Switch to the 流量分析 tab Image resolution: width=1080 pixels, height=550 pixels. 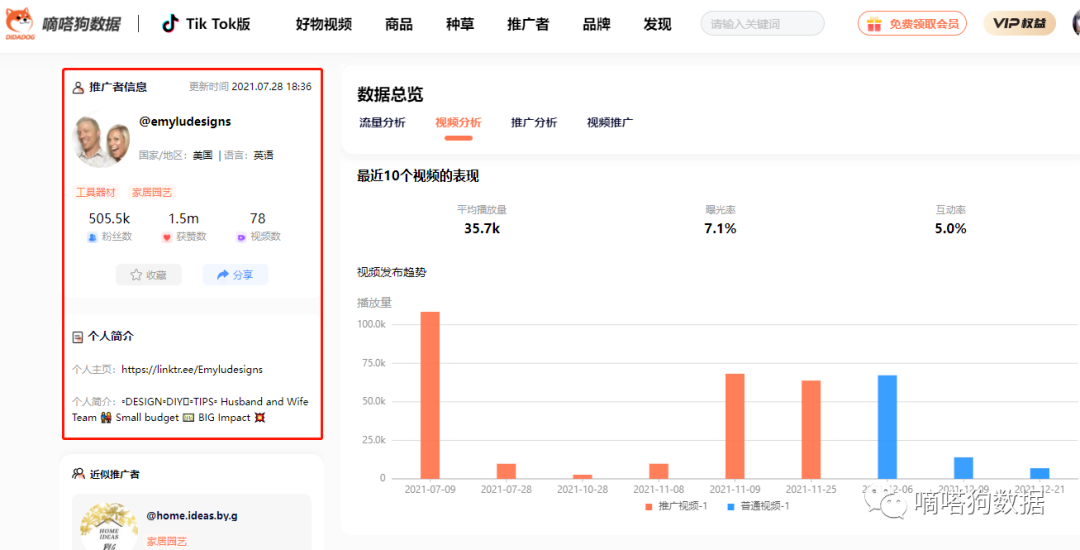pos(382,123)
